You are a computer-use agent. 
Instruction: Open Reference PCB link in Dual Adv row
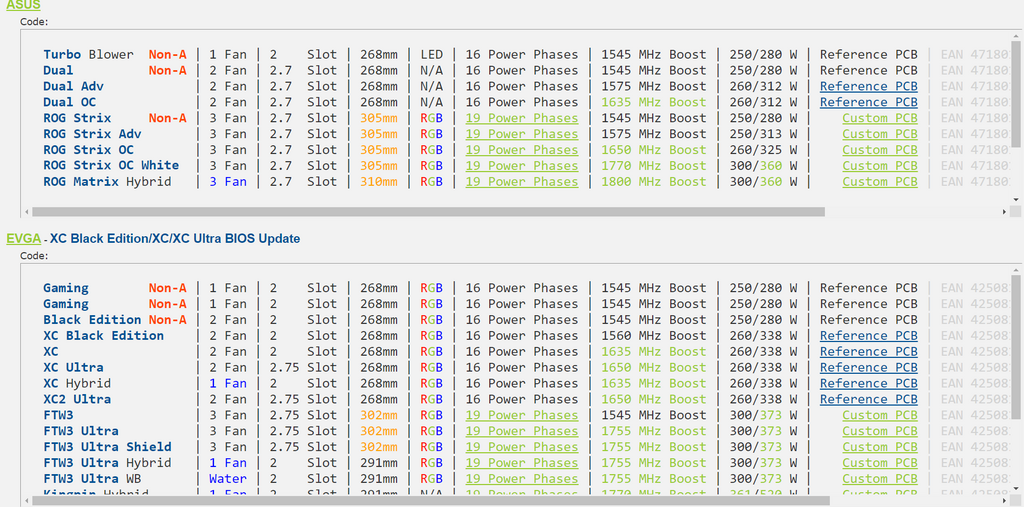[x=869, y=86]
